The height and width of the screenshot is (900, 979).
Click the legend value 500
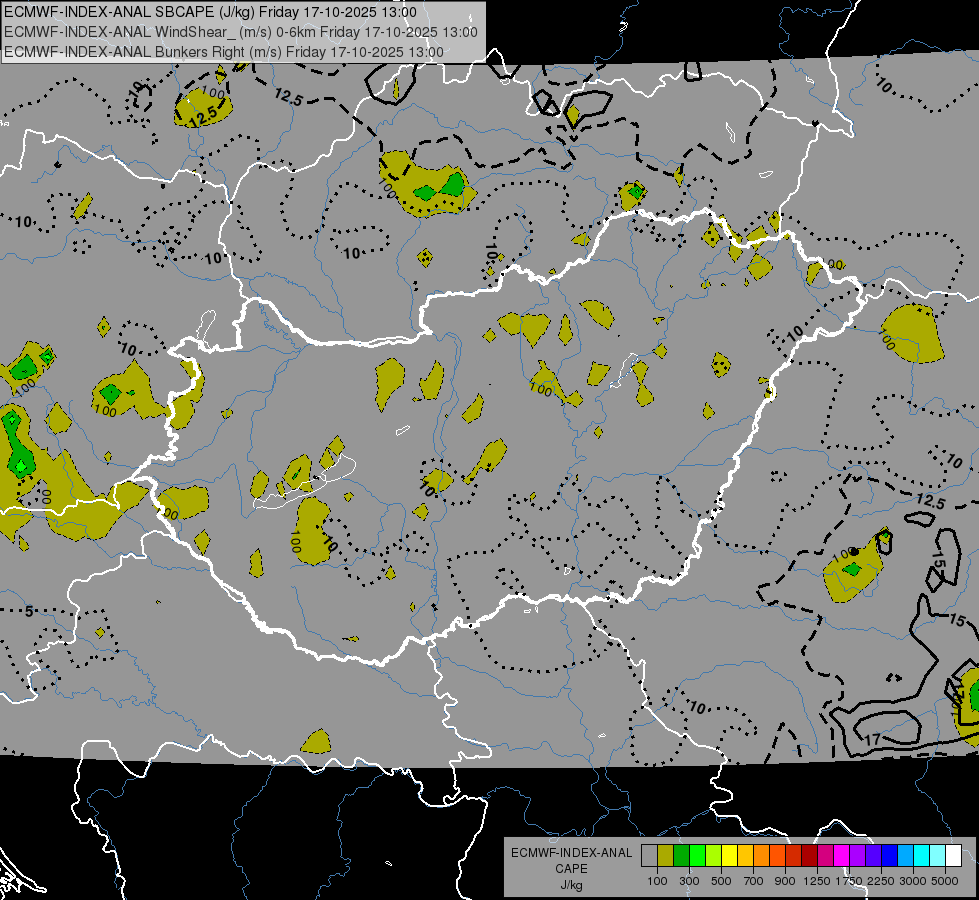721,881
